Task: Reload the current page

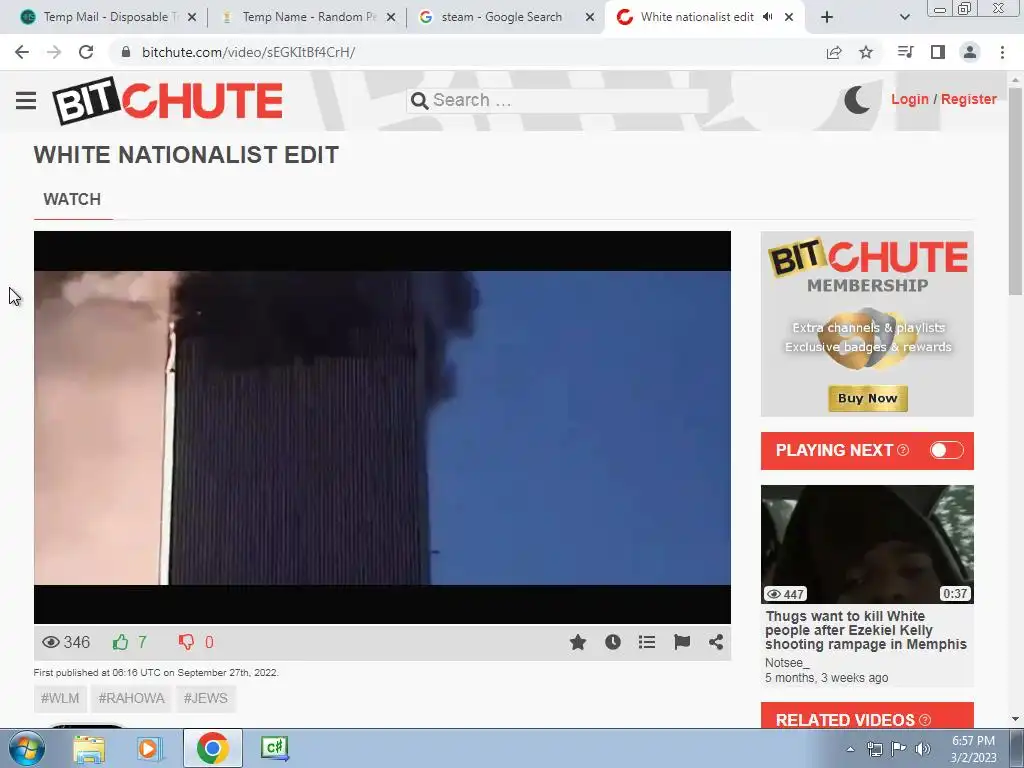Action: (x=86, y=52)
